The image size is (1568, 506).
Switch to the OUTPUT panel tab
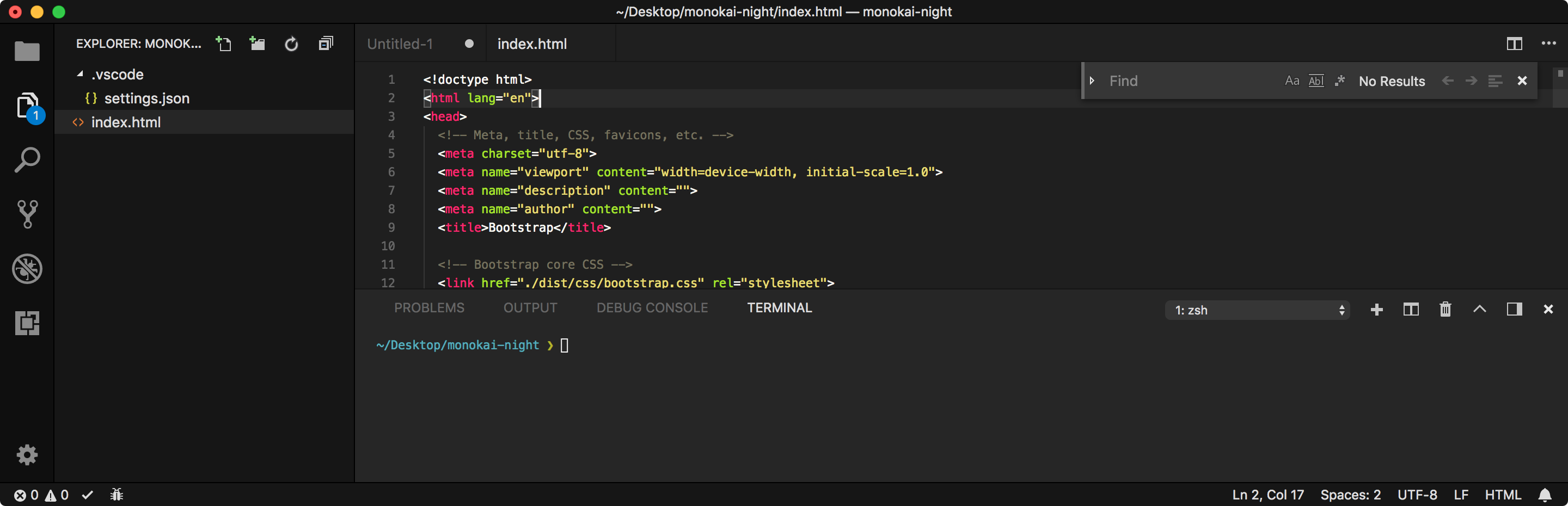pyautogui.click(x=530, y=308)
